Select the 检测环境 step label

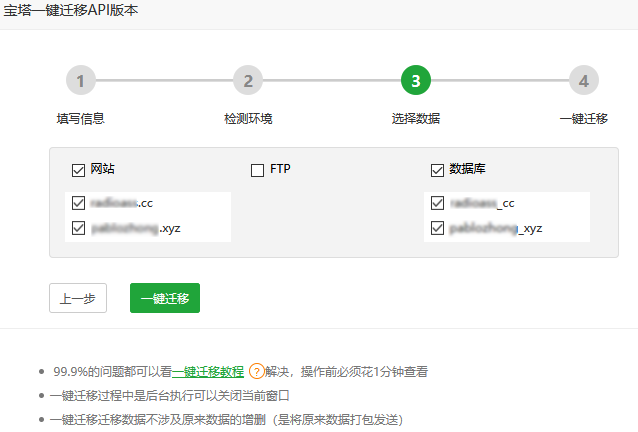[x=248, y=118]
